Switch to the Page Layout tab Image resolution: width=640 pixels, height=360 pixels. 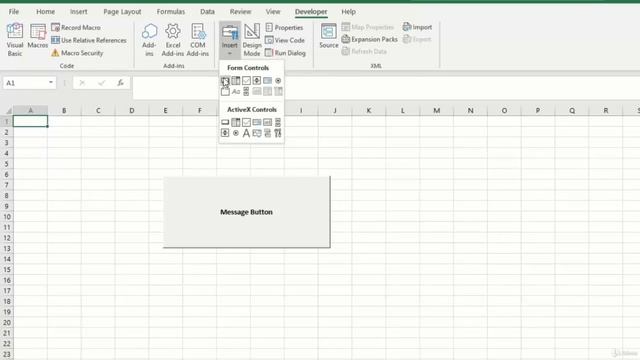point(122,11)
